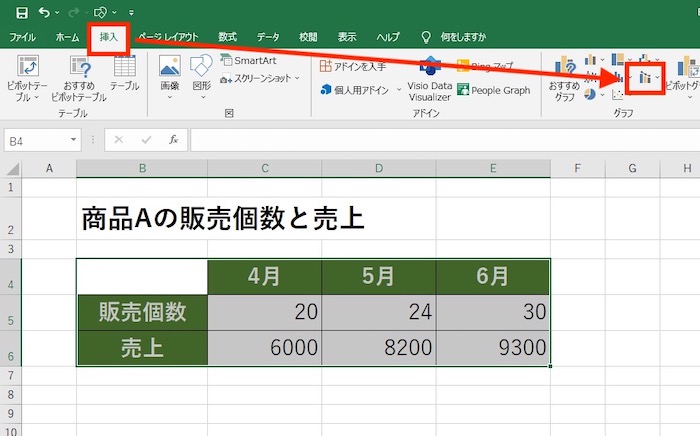The image size is (700, 436).
Task: Open おすすめグラフ recommended charts
Action: [x=564, y=79]
